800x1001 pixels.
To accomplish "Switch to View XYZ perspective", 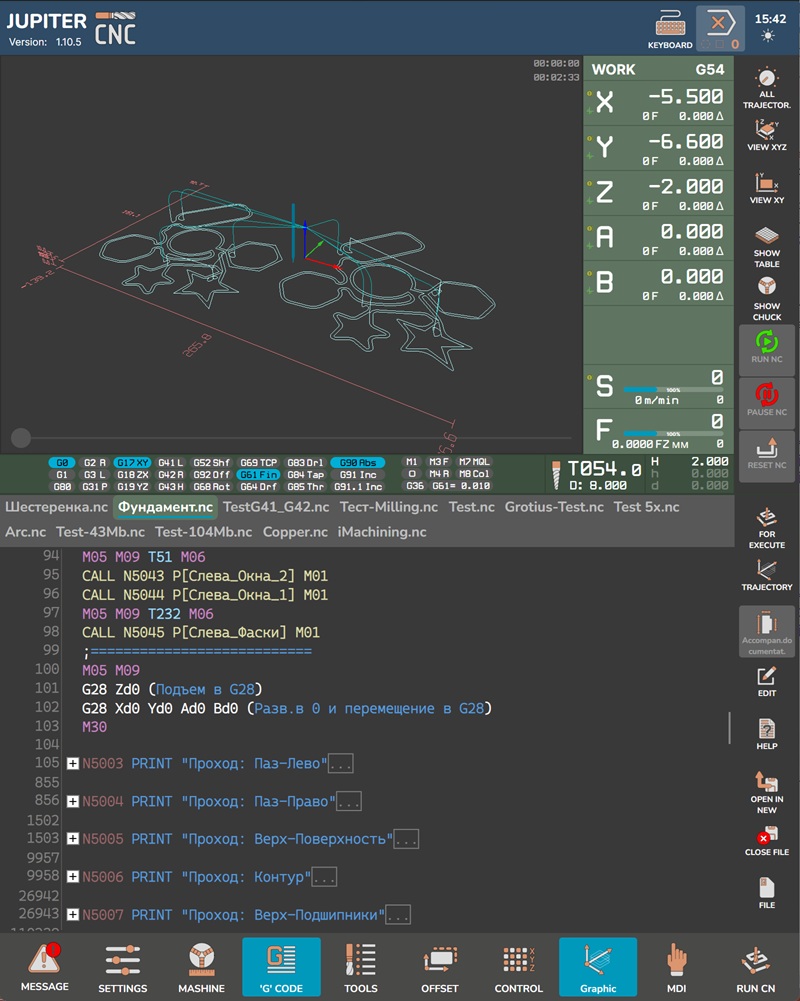I will pyautogui.click(x=766, y=134).
